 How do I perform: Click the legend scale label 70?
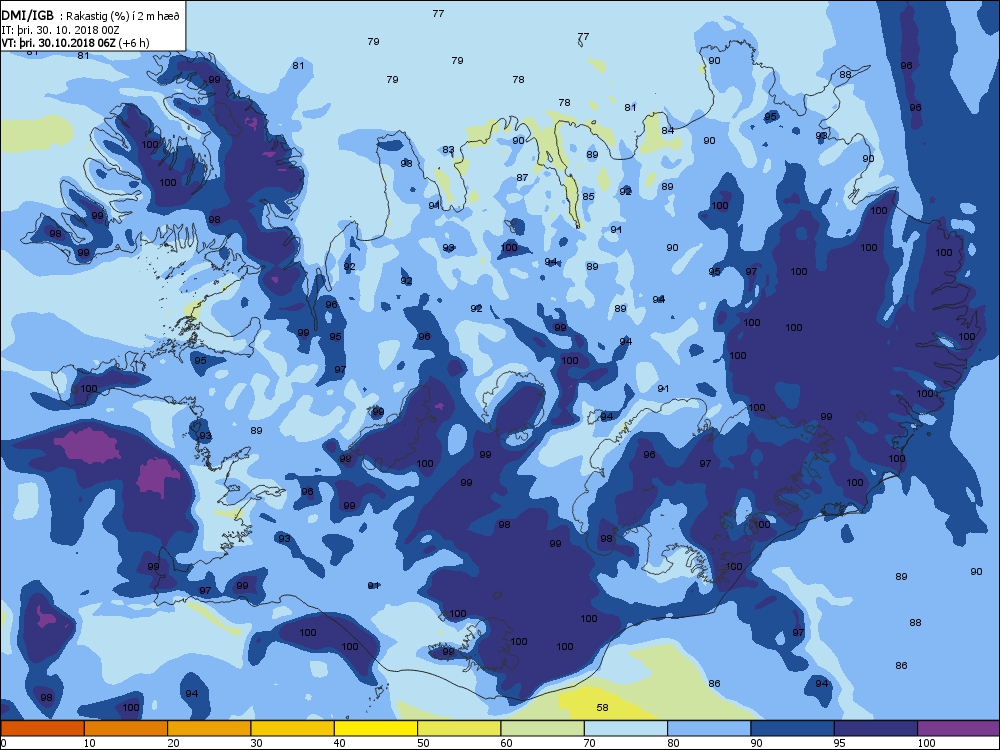click(589, 742)
